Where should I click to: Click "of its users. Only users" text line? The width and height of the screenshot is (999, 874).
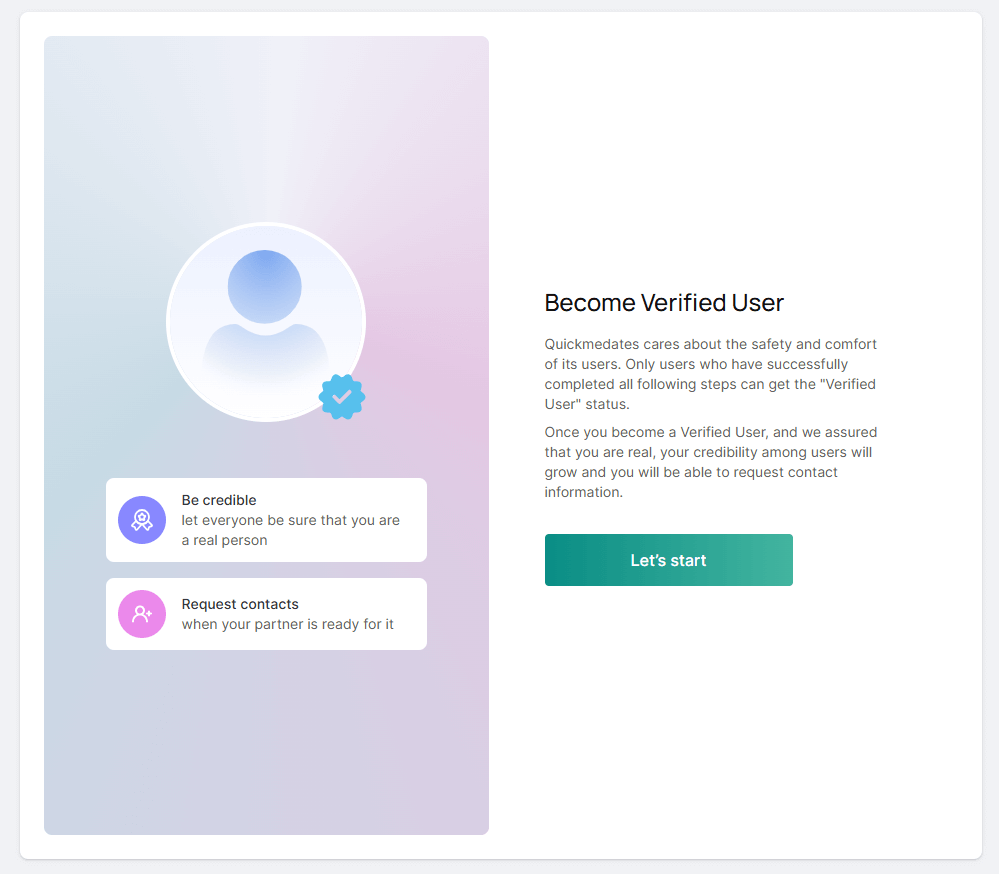coord(622,364)
